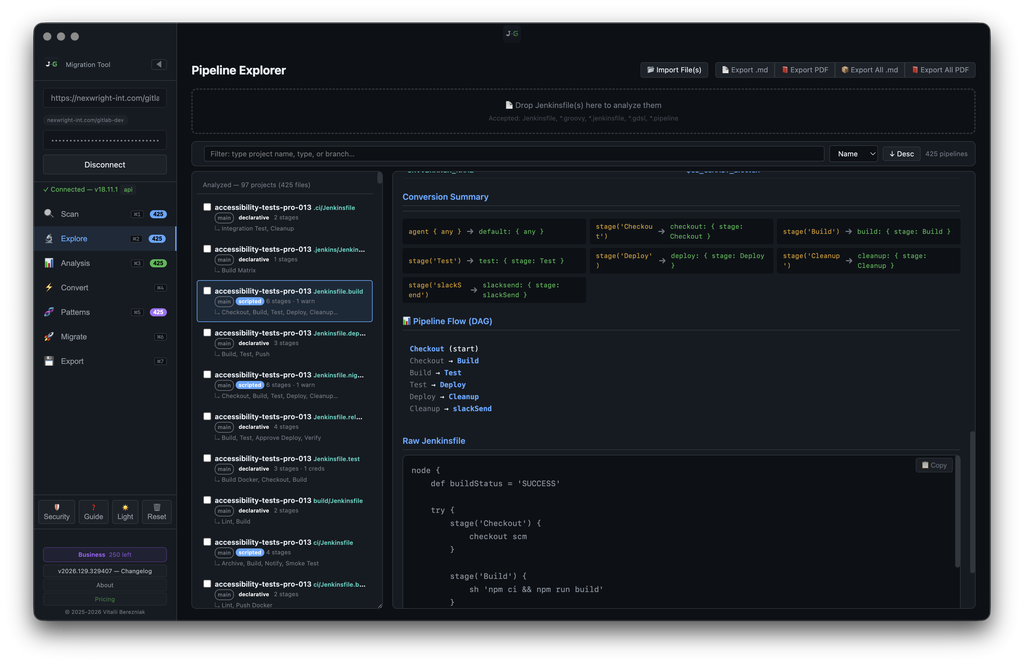Click the 425 badge beside Analysis
Image resolution: width=1024 pixels, height=665 pixels.
coord(158,263)
